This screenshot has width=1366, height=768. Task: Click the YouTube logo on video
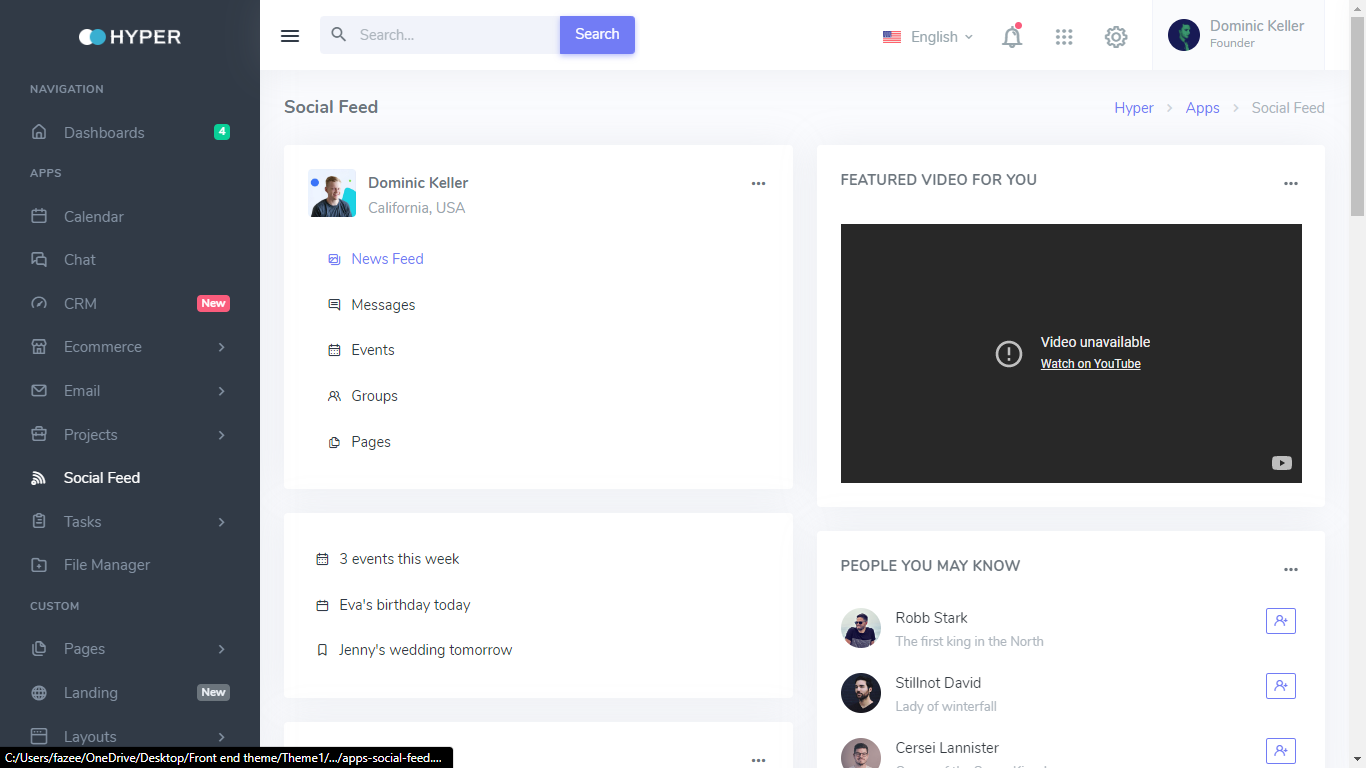pyautogui.click(x=1281, y=463)
